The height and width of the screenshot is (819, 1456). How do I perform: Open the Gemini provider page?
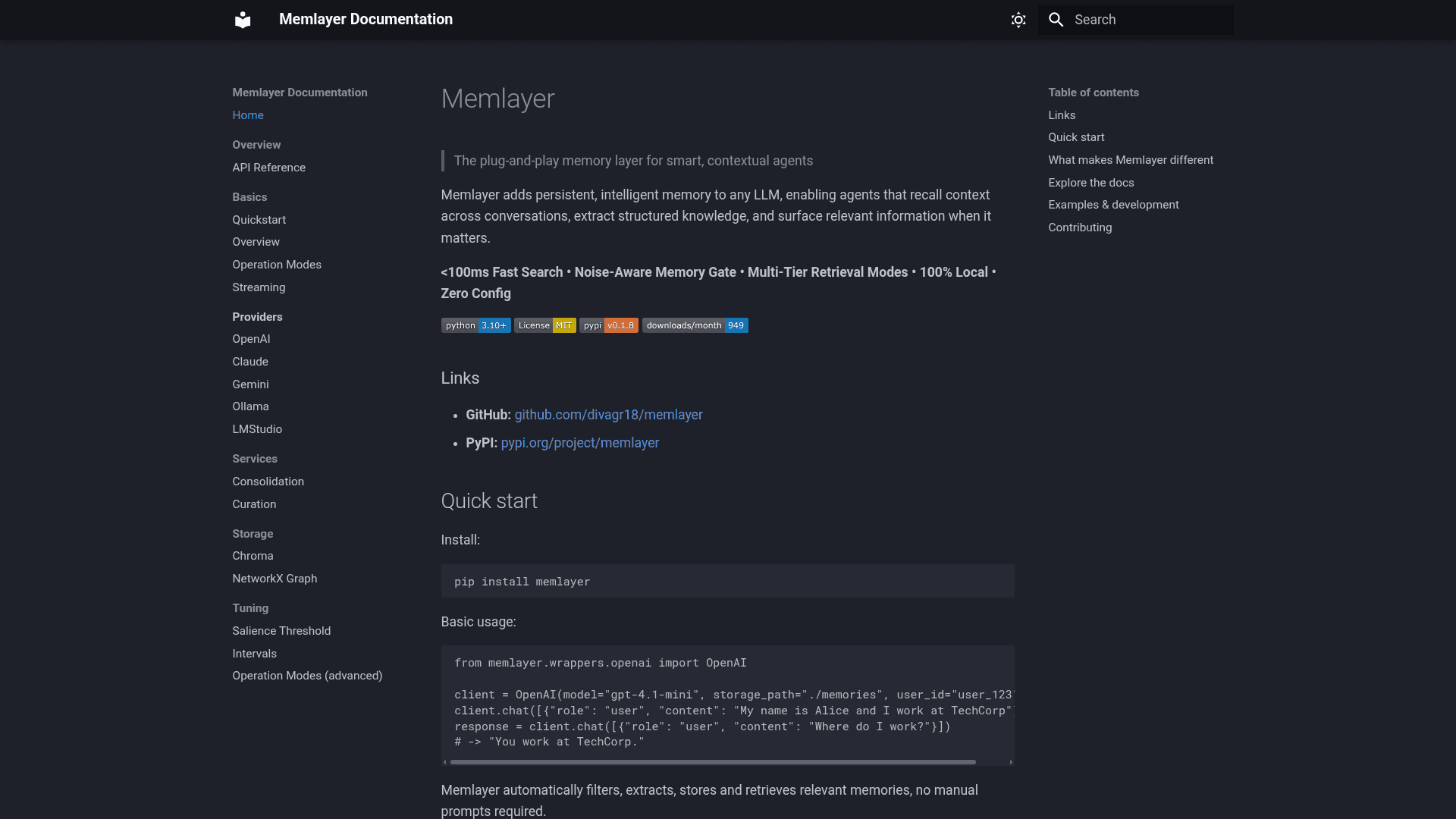click(x=250, y=384)
